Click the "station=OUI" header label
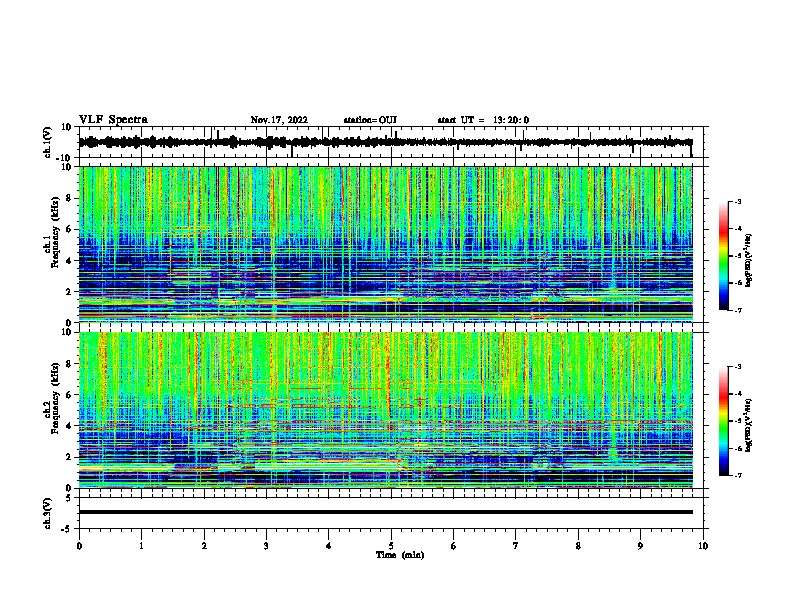This screenshot has height=612, width=792. point(370,120)
